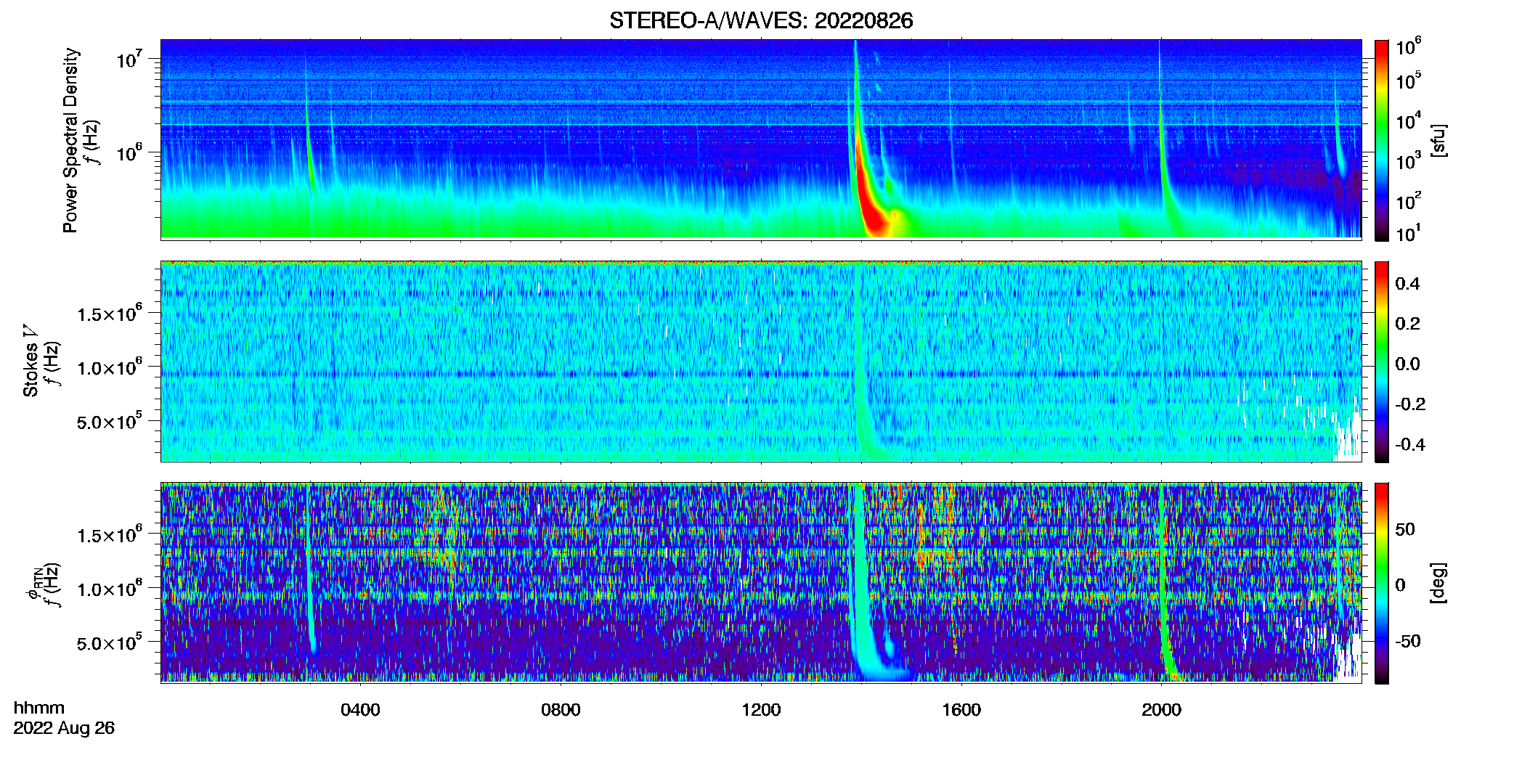Click the "-0.2" label on the Stokes colorbar
This screenshot has height=784, width=1522.
[x=1410, y=404]
